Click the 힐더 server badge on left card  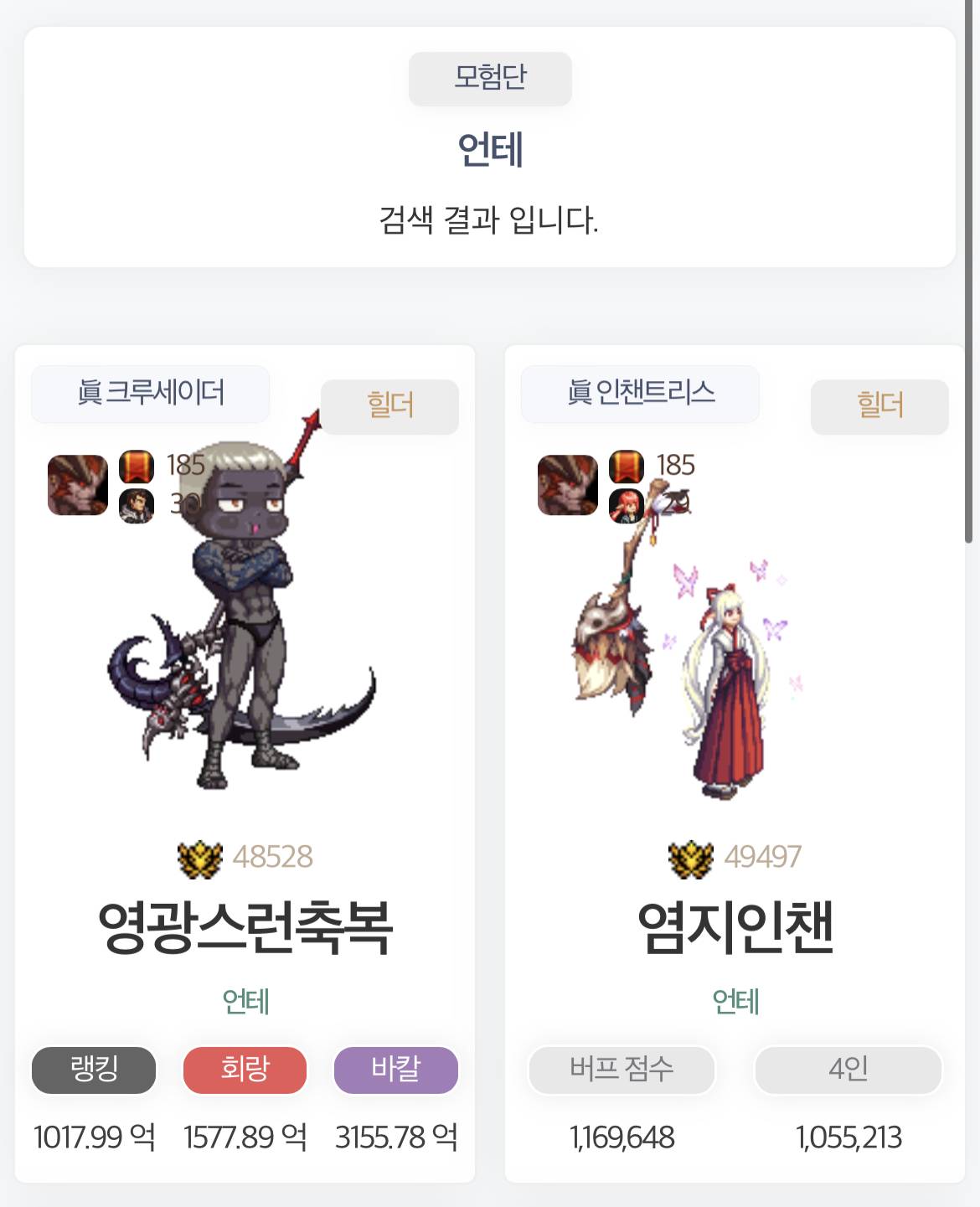point(390,406)
